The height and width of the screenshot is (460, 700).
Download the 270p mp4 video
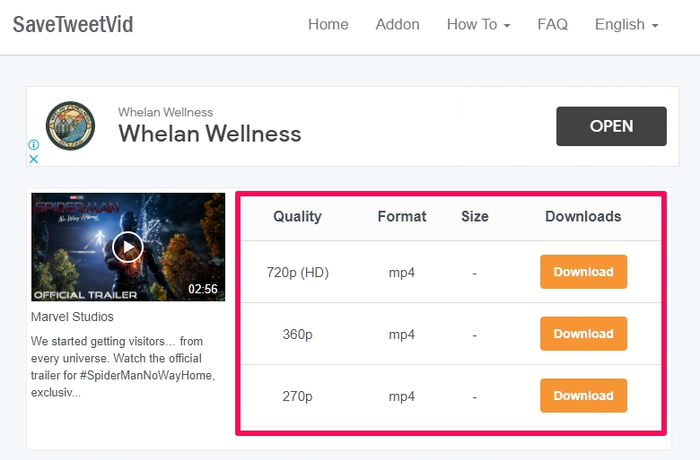click(583, 396)
